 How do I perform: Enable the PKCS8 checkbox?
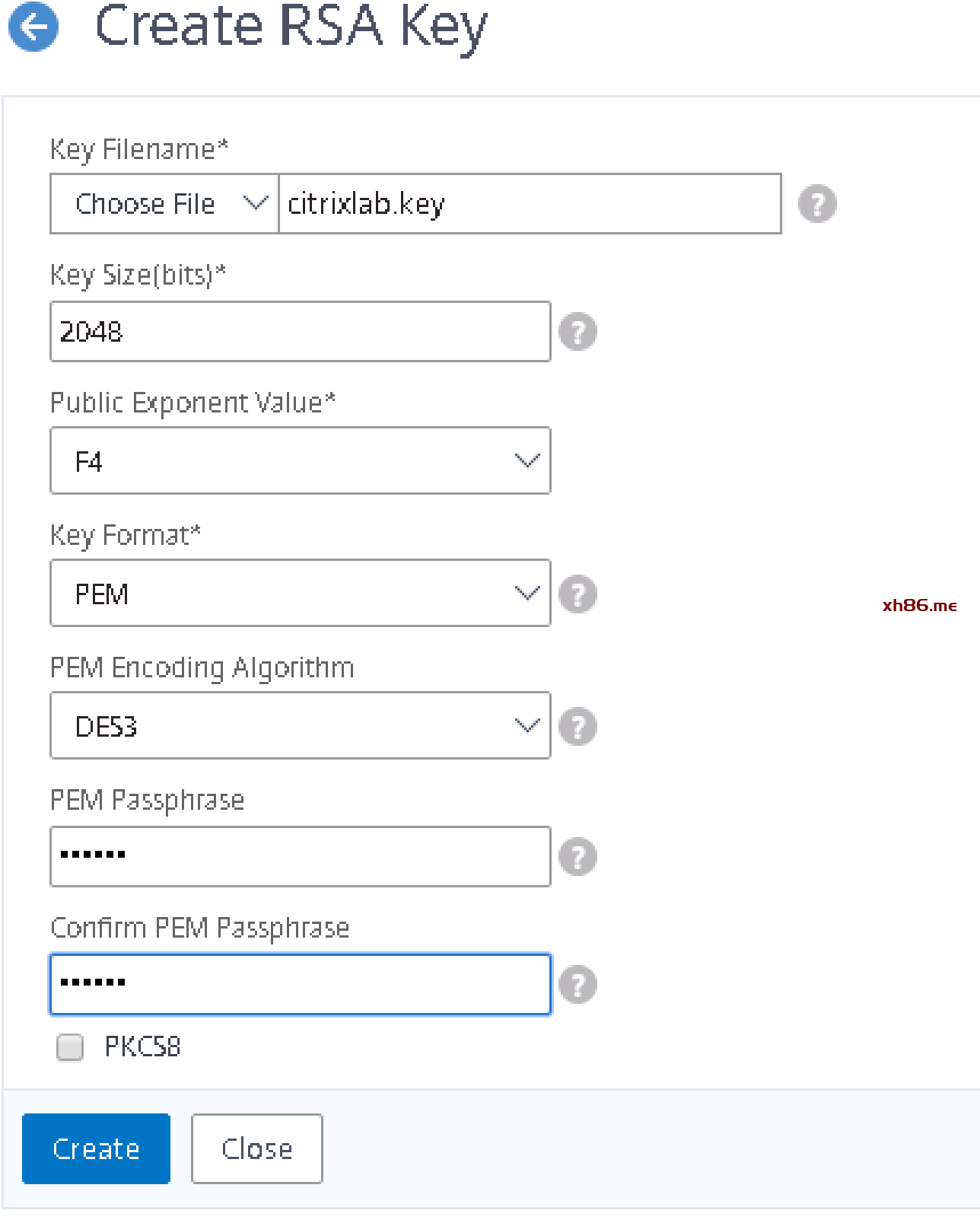pyautogui.click(x=70, y=1047)
